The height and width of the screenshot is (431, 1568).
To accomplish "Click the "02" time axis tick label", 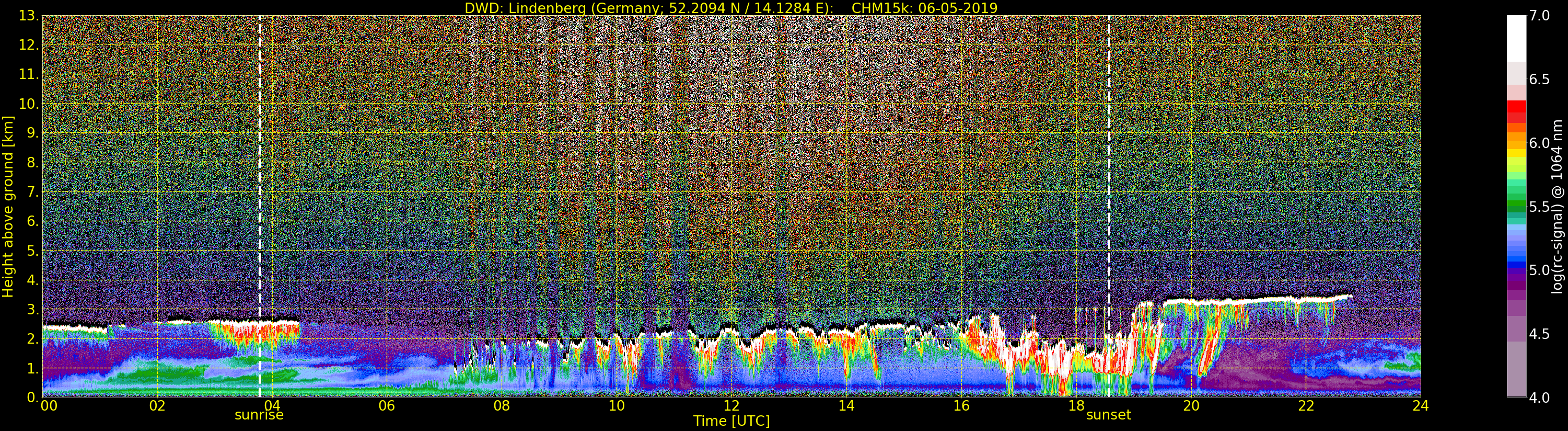I will click(157, 406).
